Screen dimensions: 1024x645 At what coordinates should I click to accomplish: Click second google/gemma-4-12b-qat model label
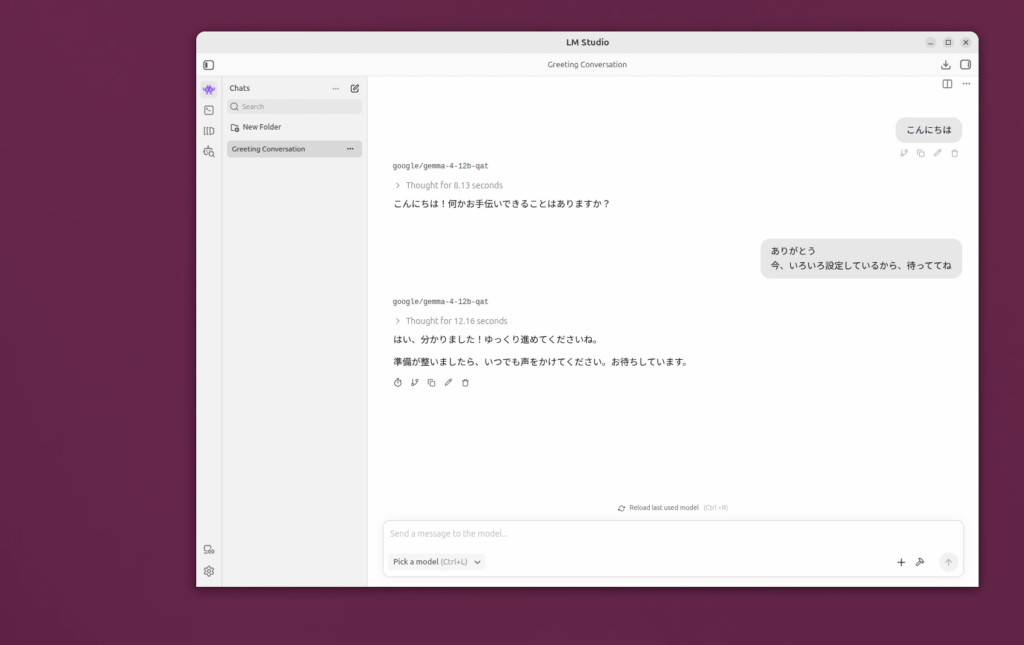[440, 302]
